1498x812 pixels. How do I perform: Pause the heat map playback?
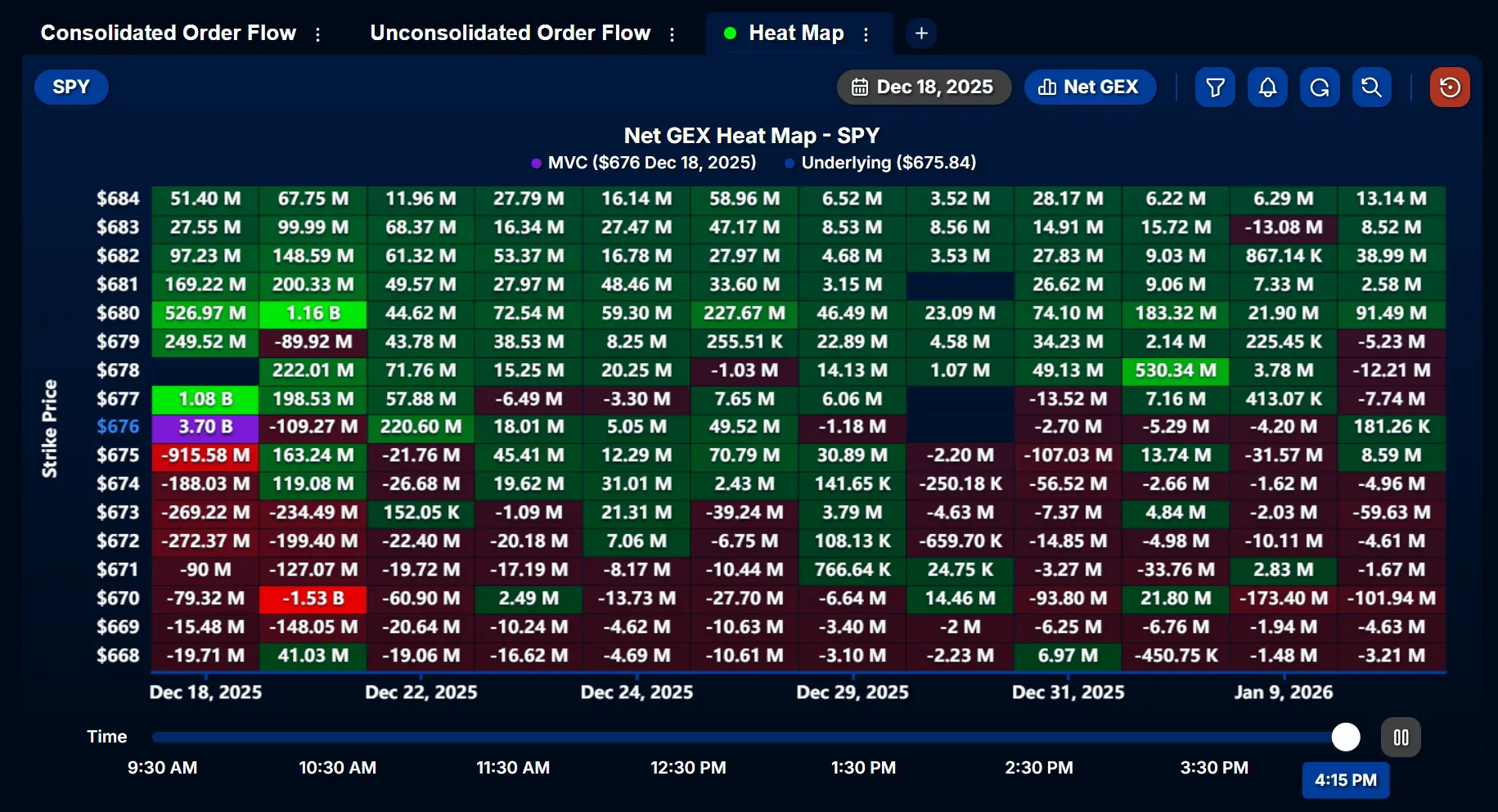1401,737
